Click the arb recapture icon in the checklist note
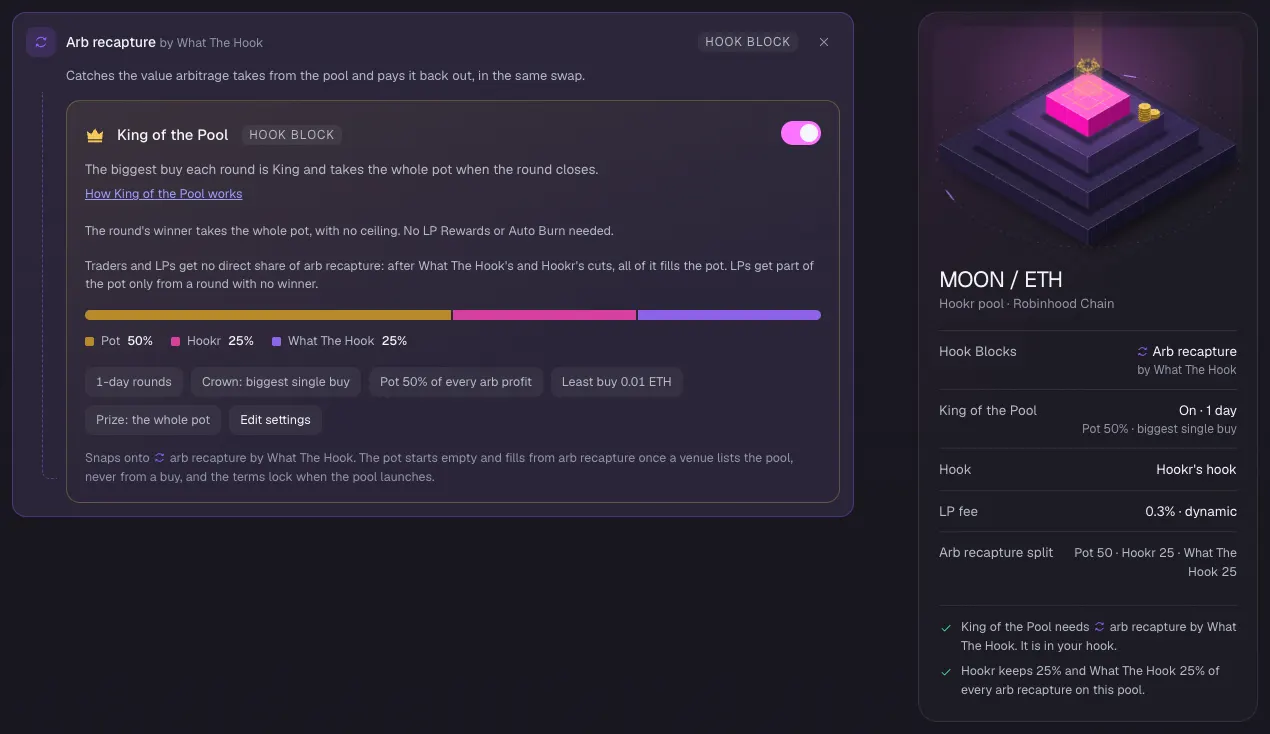 (x=1100, y=627)
